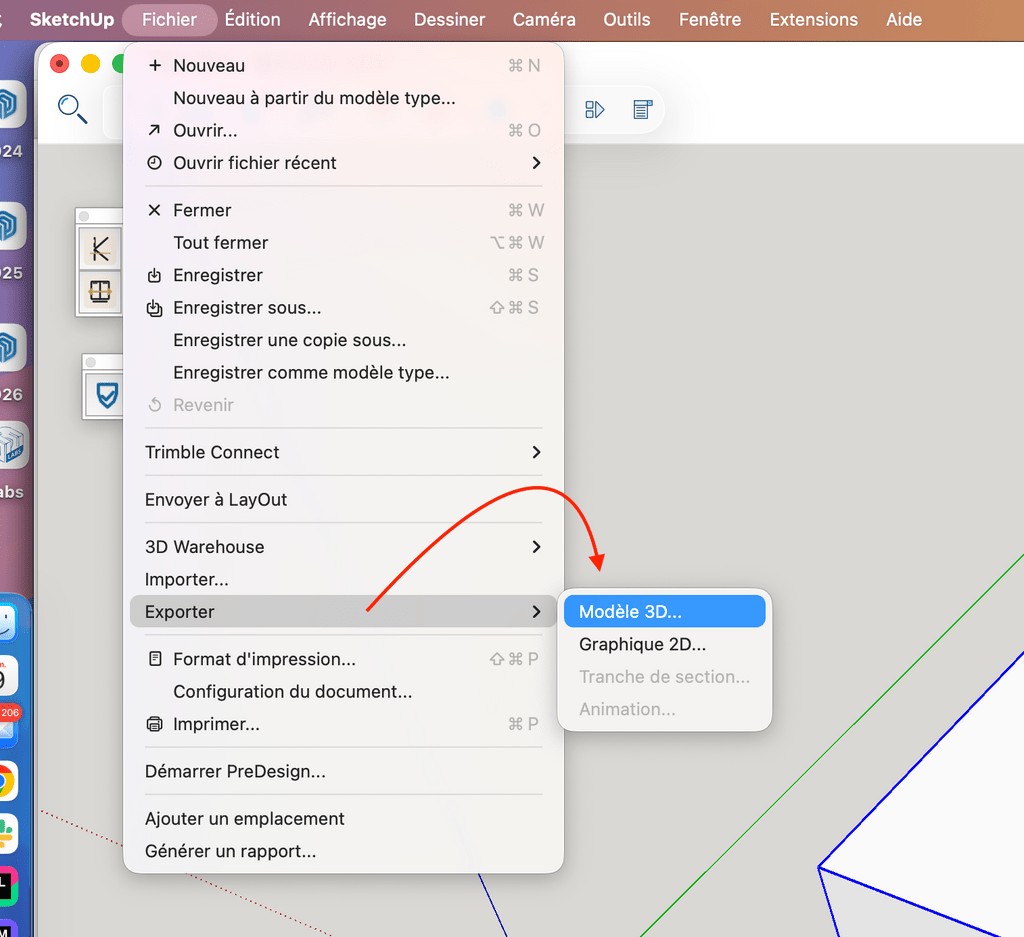Open the Outils menu
Image resolution: width=1024 pixels, height=937 pixels.
click(x=627, y=20)
